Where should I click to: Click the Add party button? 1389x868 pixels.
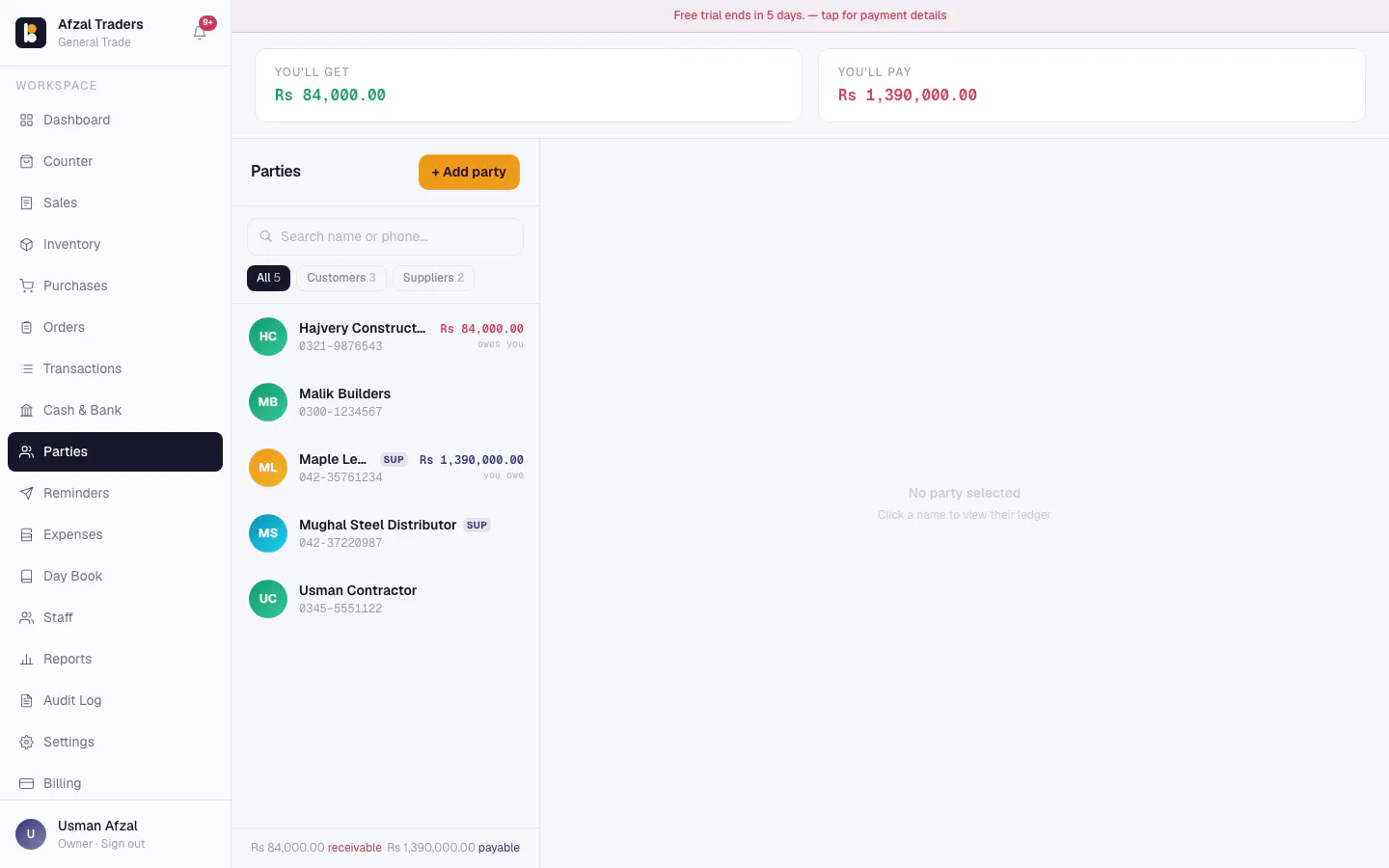(x=469, y=172)
